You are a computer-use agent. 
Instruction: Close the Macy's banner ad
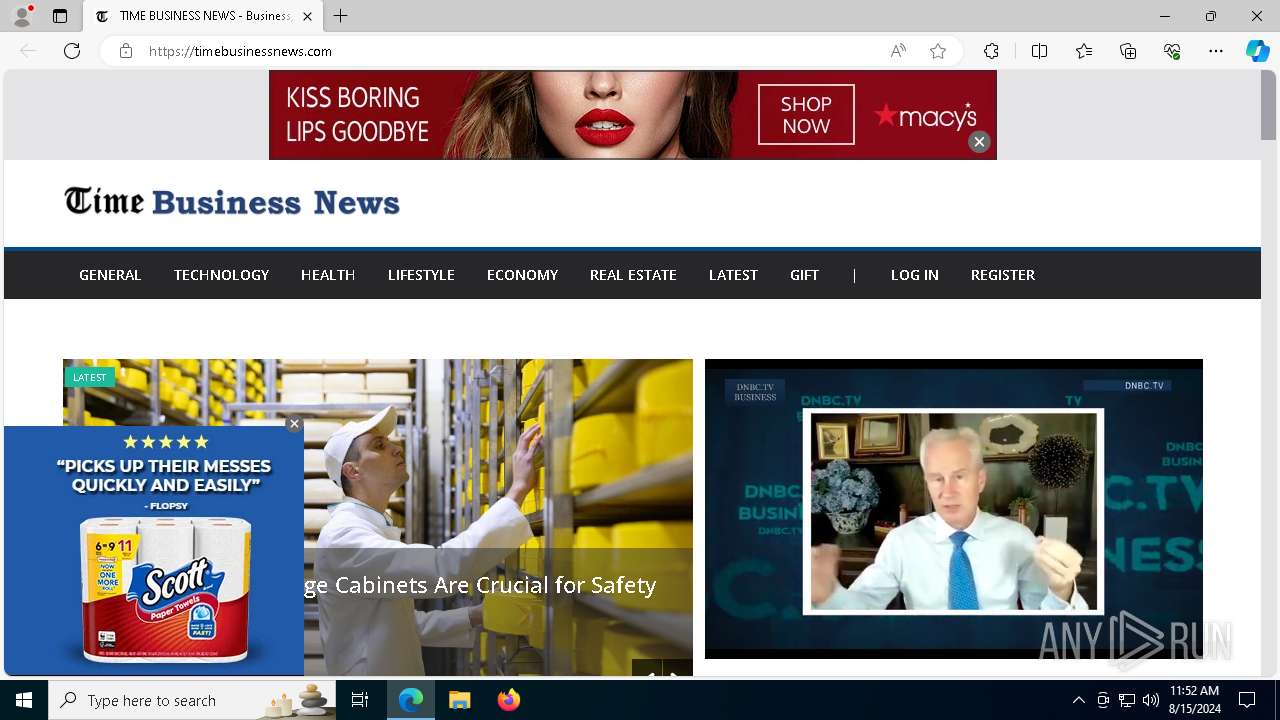tap(979, 142)
